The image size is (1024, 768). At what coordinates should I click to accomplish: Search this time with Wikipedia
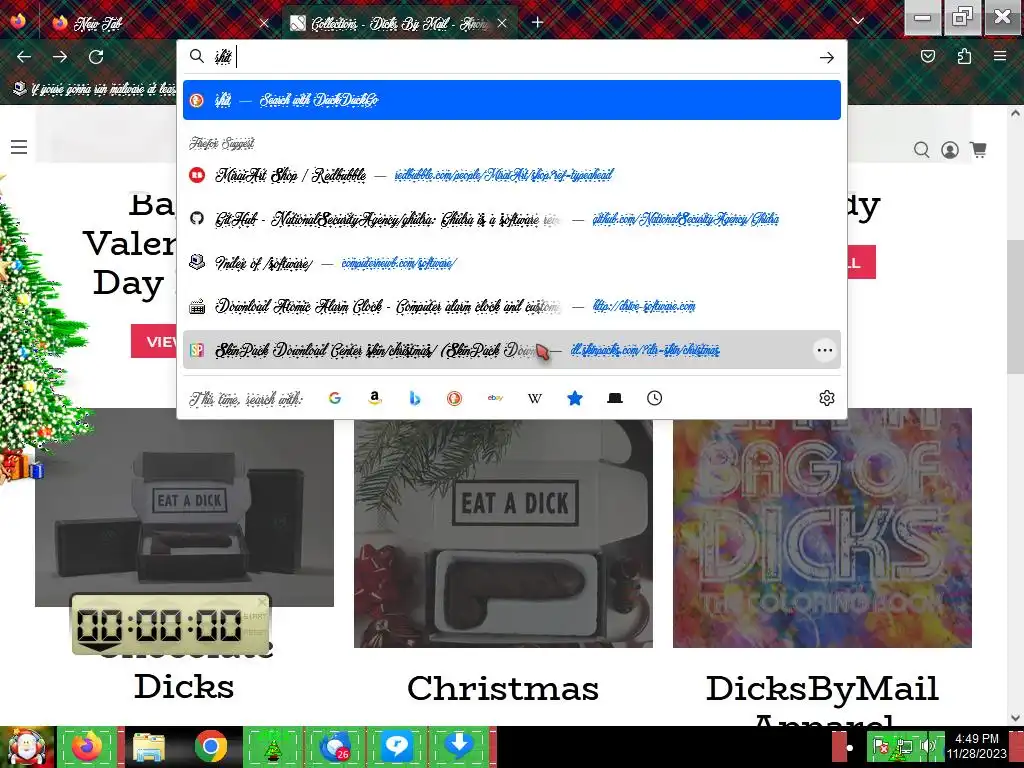tap(535, 398)
